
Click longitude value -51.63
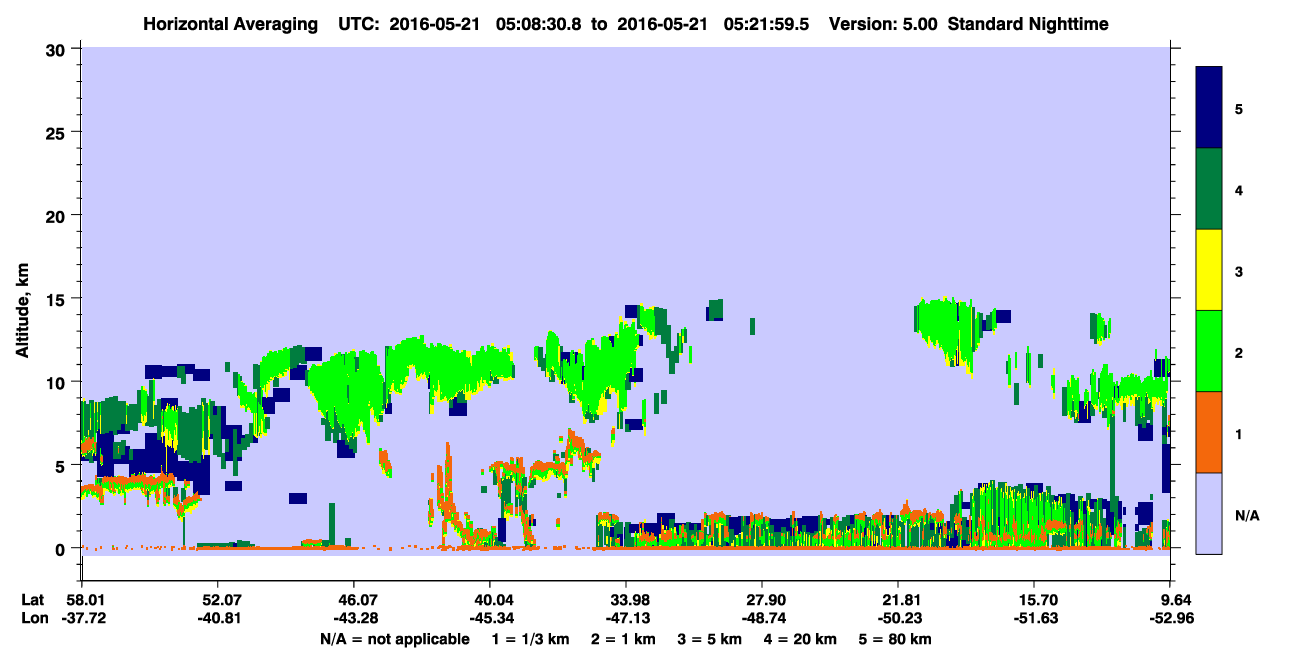pos(1035,618)
